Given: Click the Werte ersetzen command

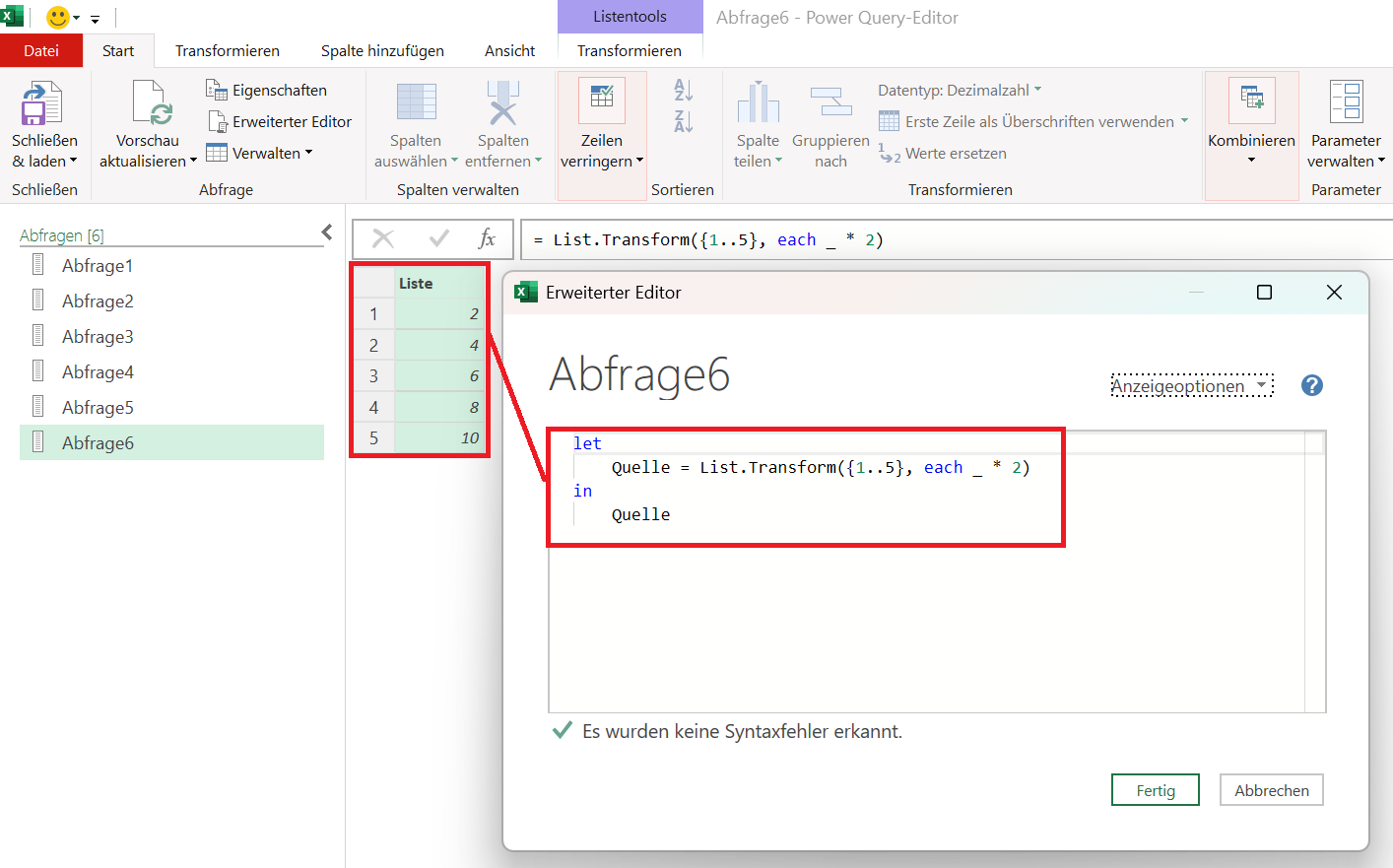Looking at the screenshot, I should (942, 153).
